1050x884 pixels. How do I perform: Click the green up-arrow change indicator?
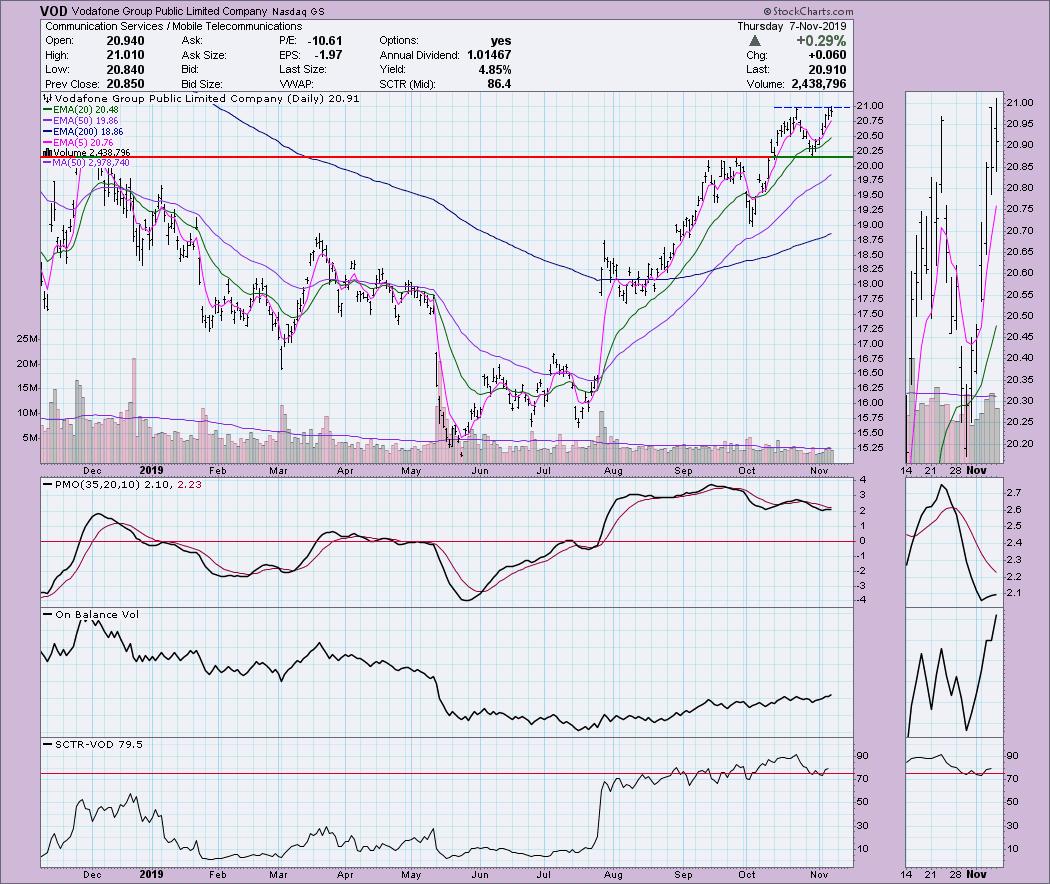pos(780,41)
